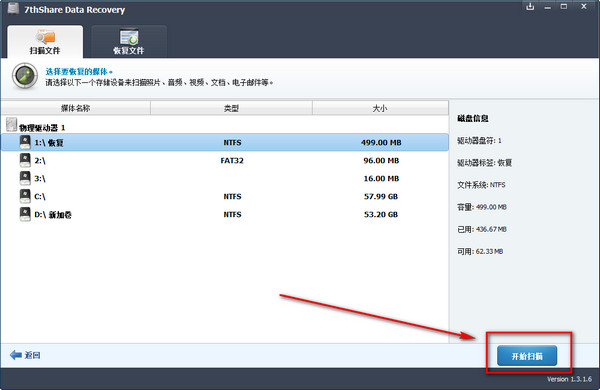Click NTFS type in D:\ row

point(232,214)
